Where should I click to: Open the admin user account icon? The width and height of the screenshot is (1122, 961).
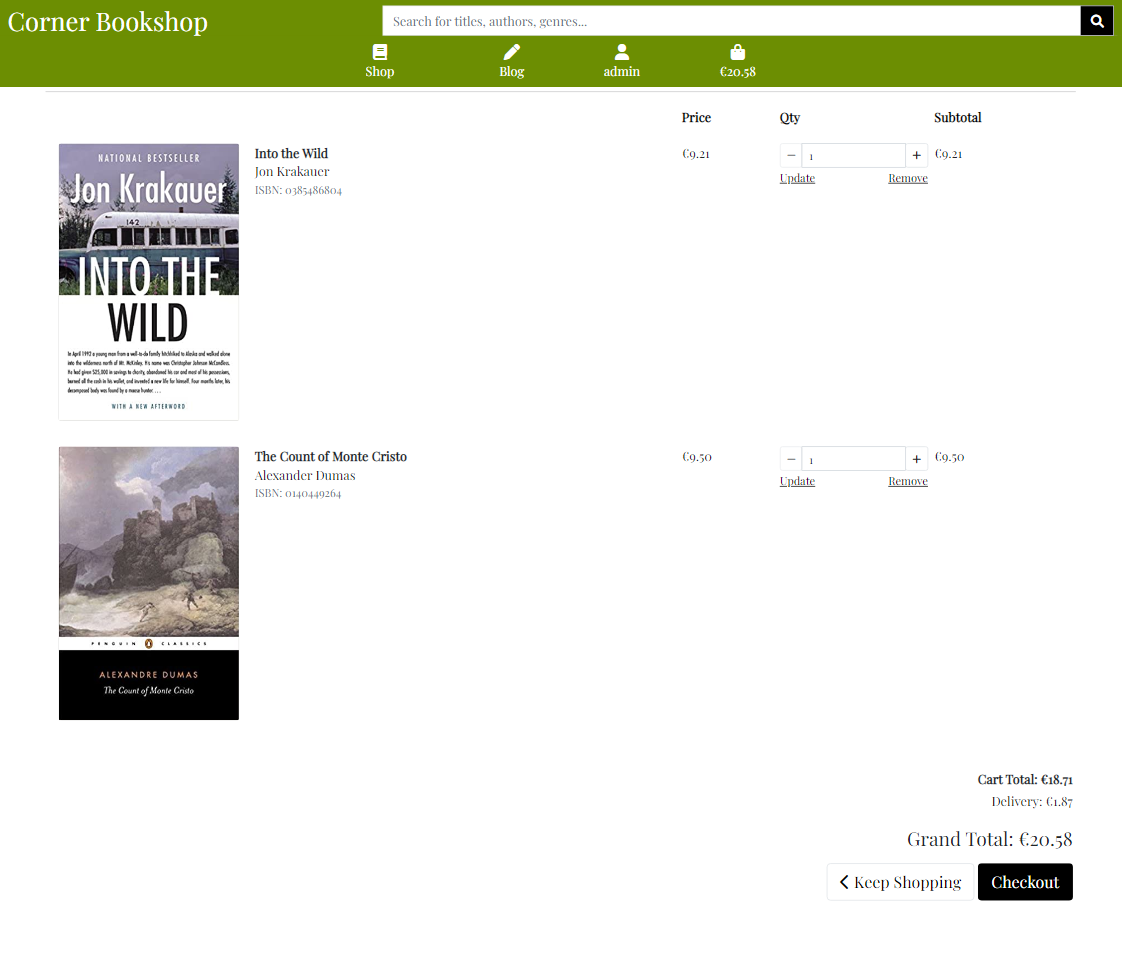click(x=622, y=52)
